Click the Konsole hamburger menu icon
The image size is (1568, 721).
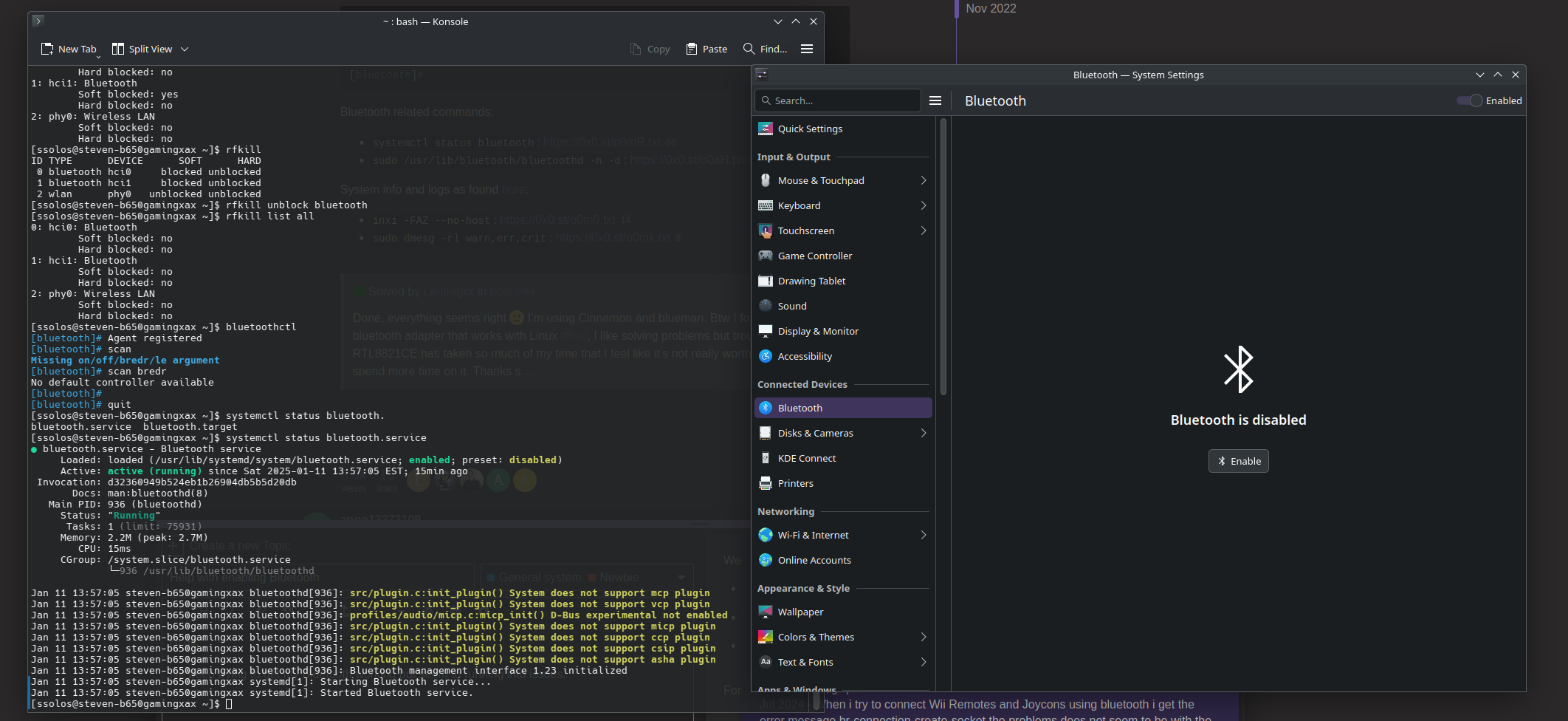(x=807, y=49)
